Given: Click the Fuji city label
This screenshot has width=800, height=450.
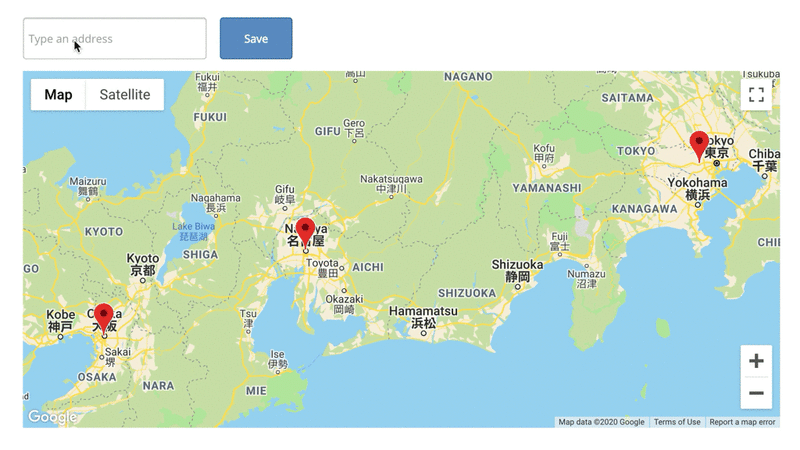Looking at the screenshot, I should (x=559, y=241).
